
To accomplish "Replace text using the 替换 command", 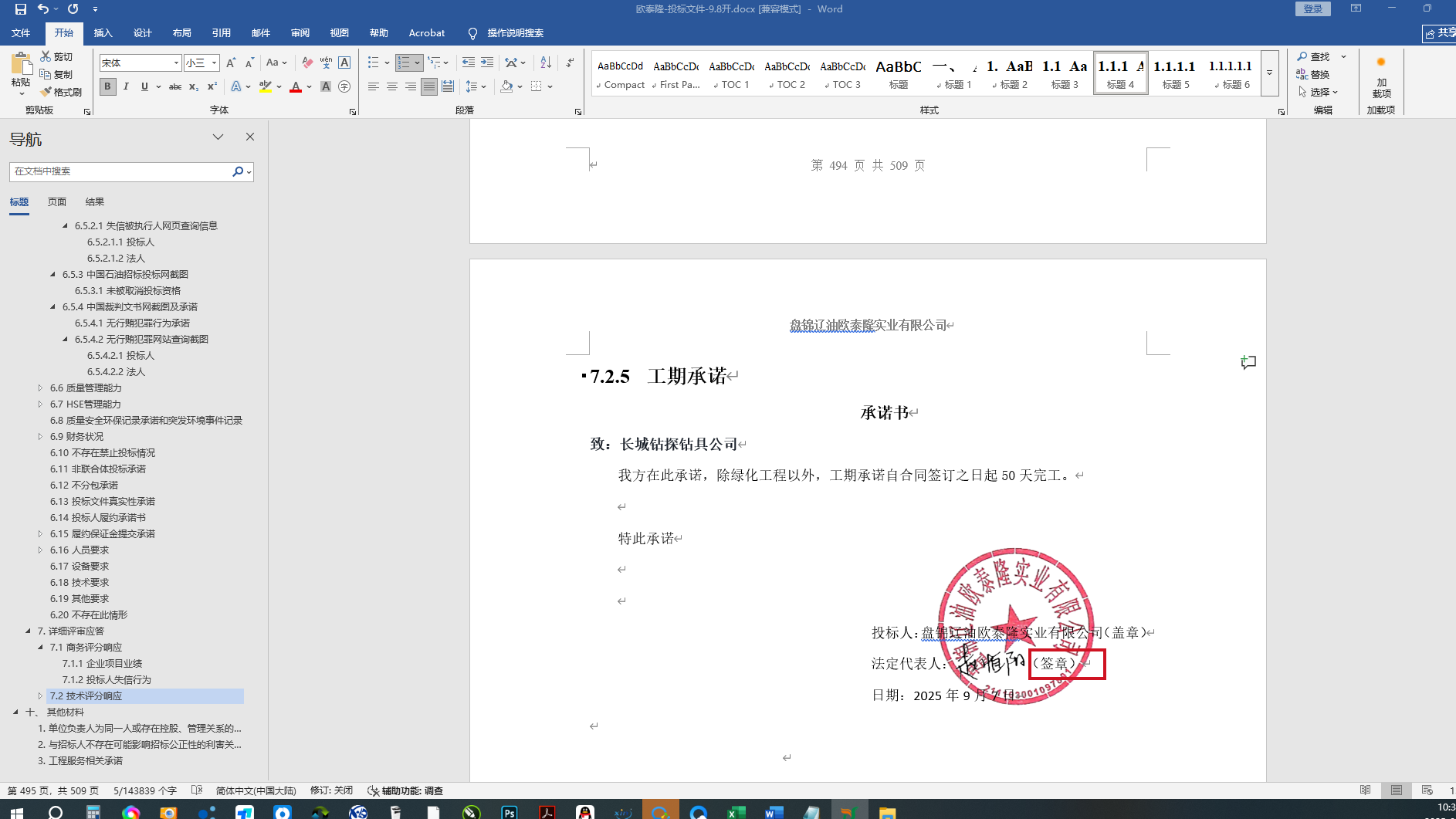I will point(1313,74).
